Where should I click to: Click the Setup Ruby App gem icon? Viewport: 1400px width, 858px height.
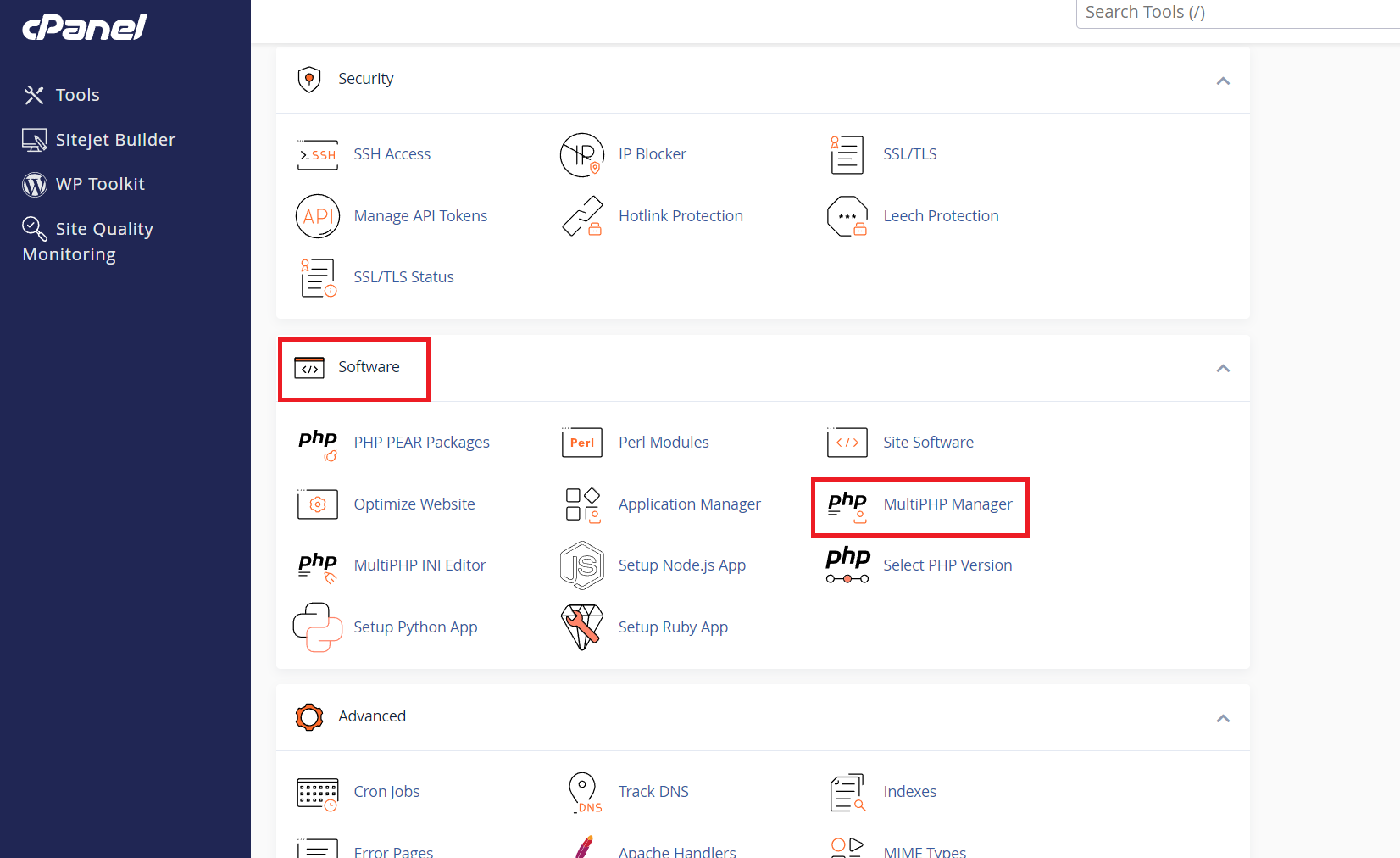click(x=582, y=627)
